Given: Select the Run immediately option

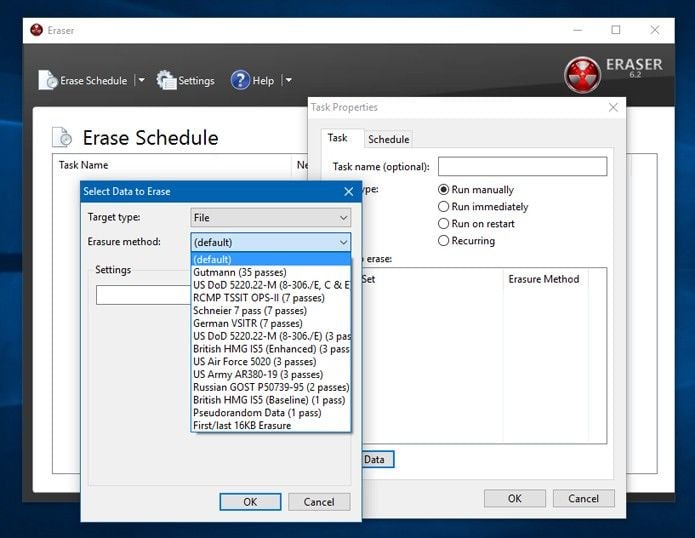Looking at the screenshot, I should pyautogui.click(x=483, y=207).
